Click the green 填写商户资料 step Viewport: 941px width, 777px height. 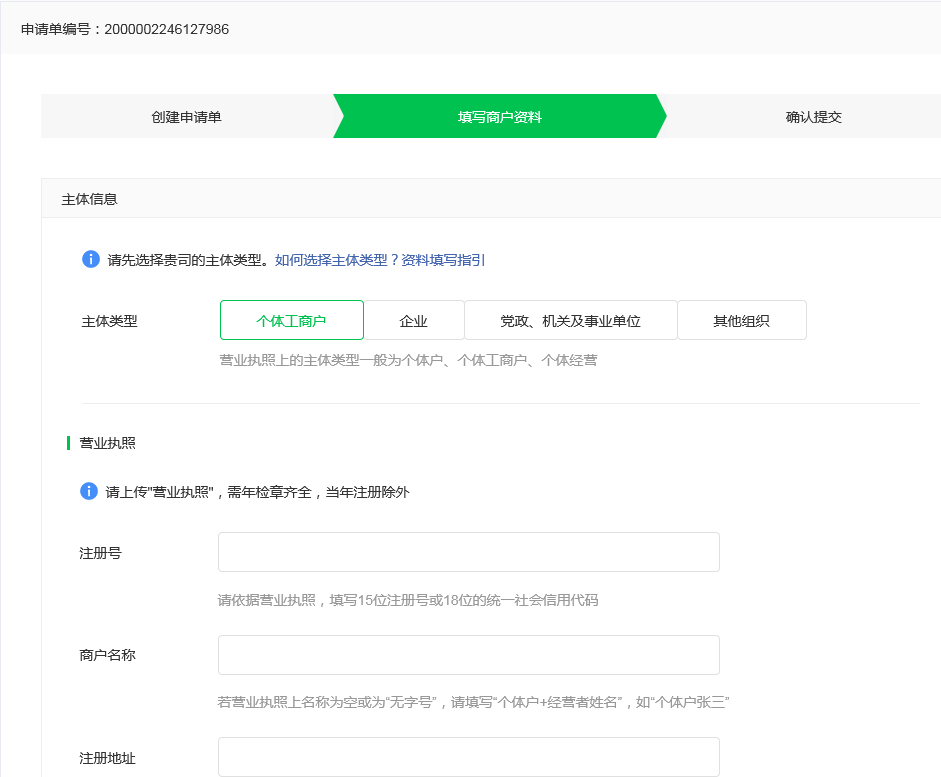pos(499,117)
